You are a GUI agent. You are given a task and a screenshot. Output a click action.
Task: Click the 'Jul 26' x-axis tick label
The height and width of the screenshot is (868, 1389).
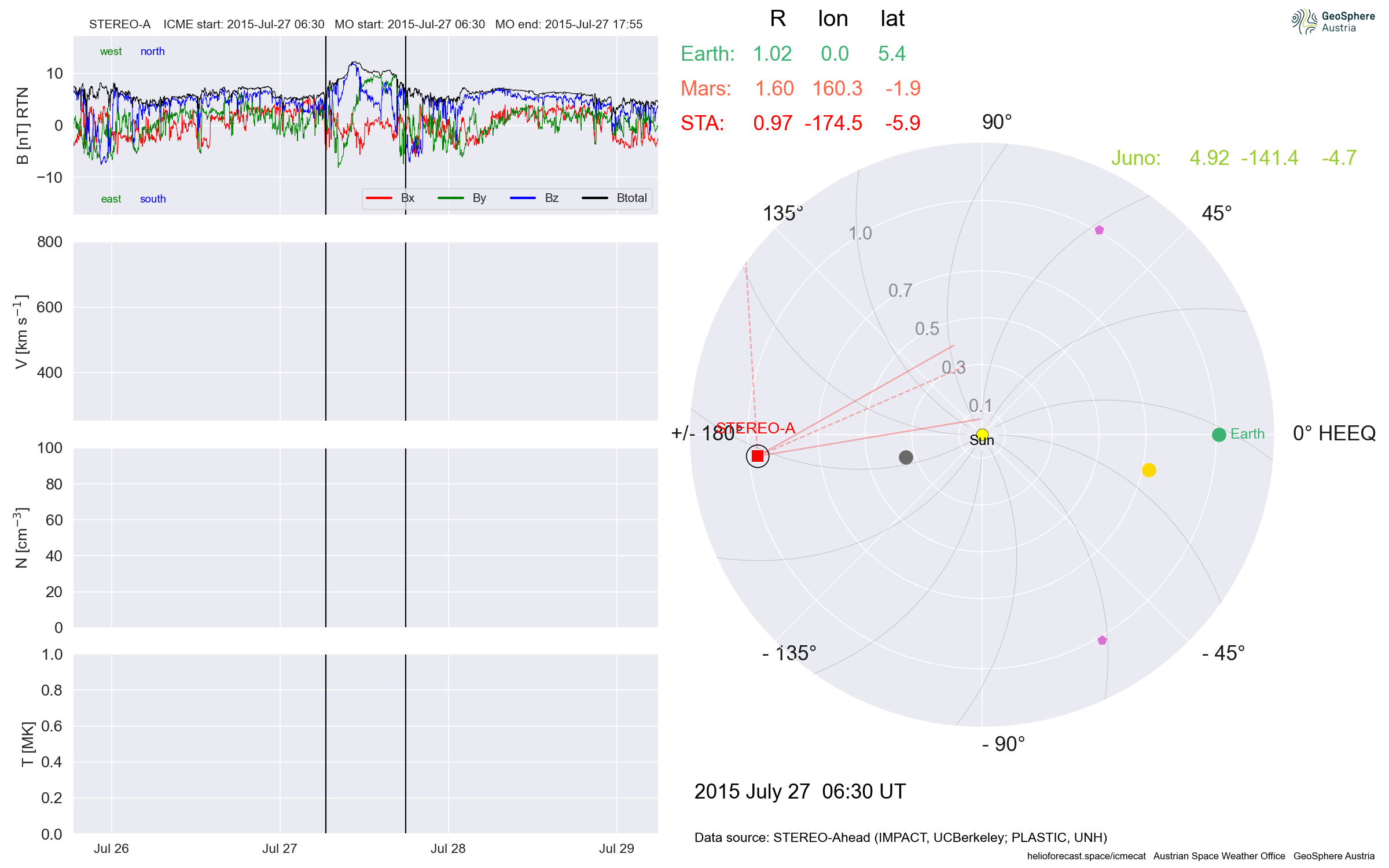pos(111,849)
